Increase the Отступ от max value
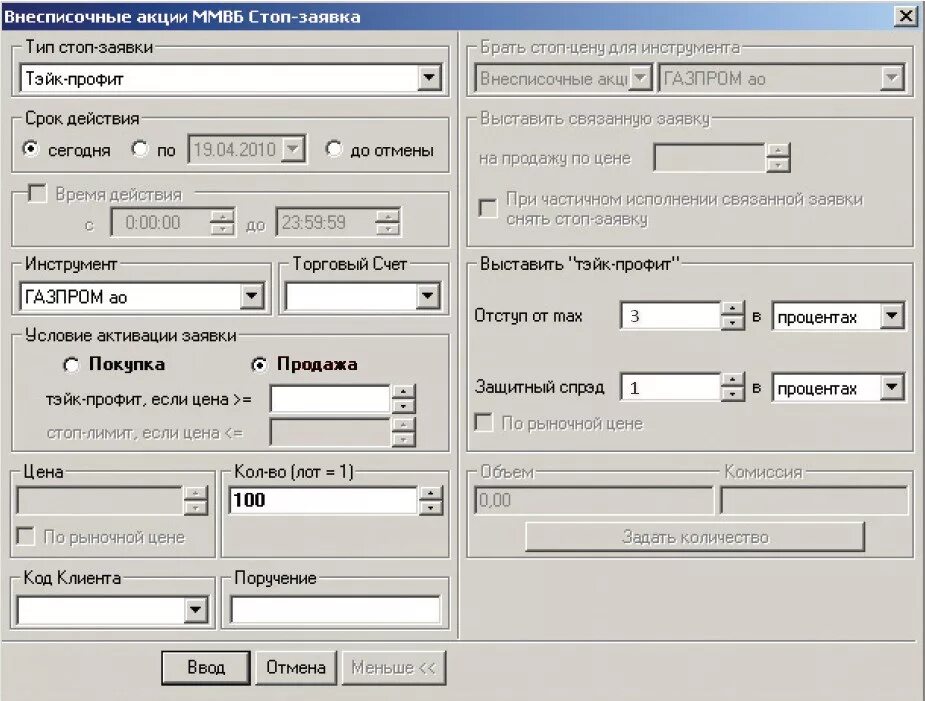The width and height of the screenshot is (925, 701). (x=733, y=309)
